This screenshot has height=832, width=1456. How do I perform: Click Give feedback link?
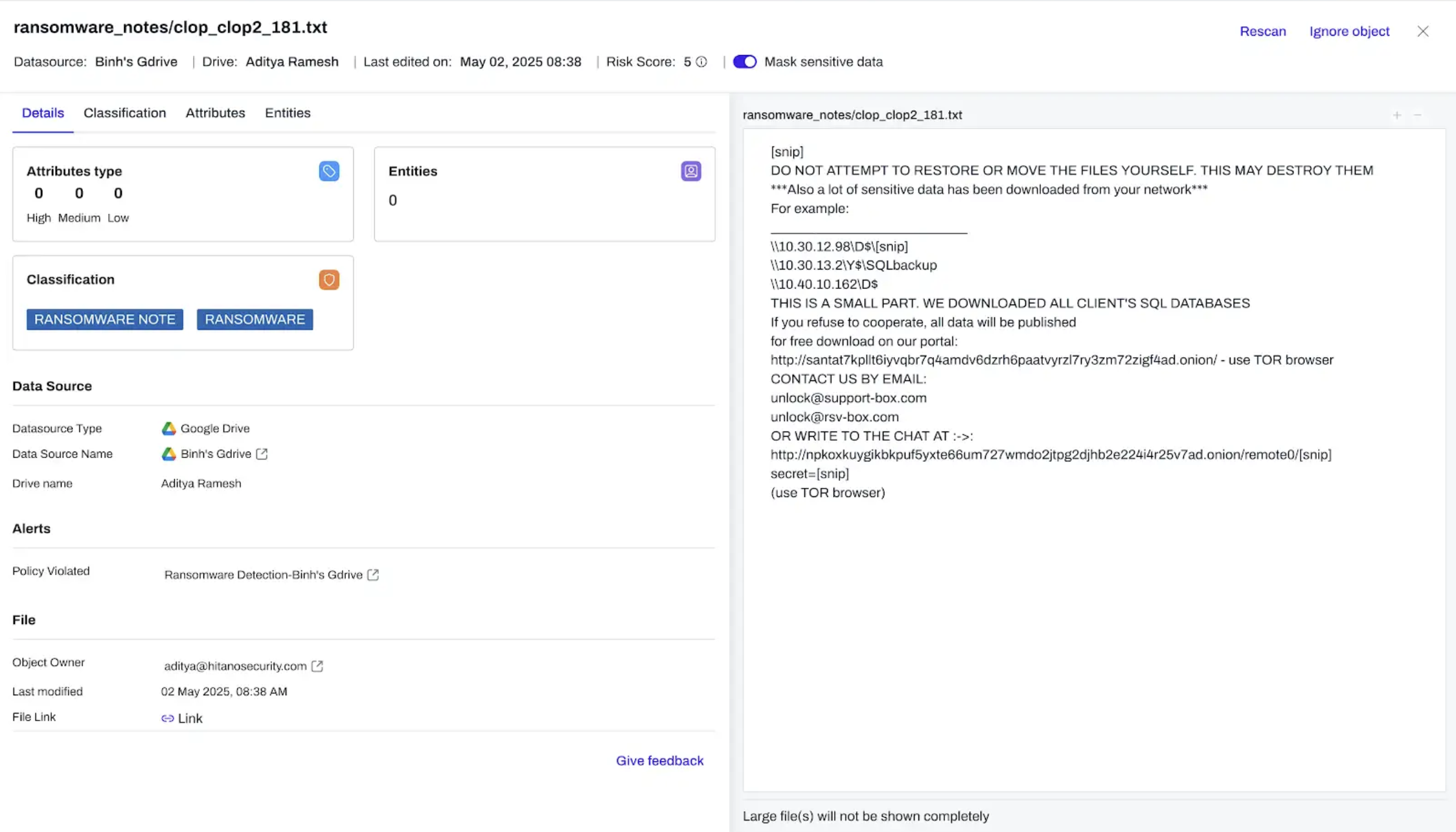(x=659, y=761)
